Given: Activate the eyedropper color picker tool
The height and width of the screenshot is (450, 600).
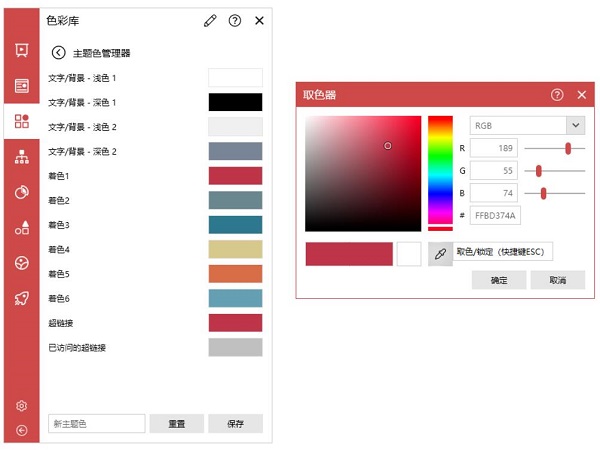Looking at the screenshot, I should click(439, 254).
